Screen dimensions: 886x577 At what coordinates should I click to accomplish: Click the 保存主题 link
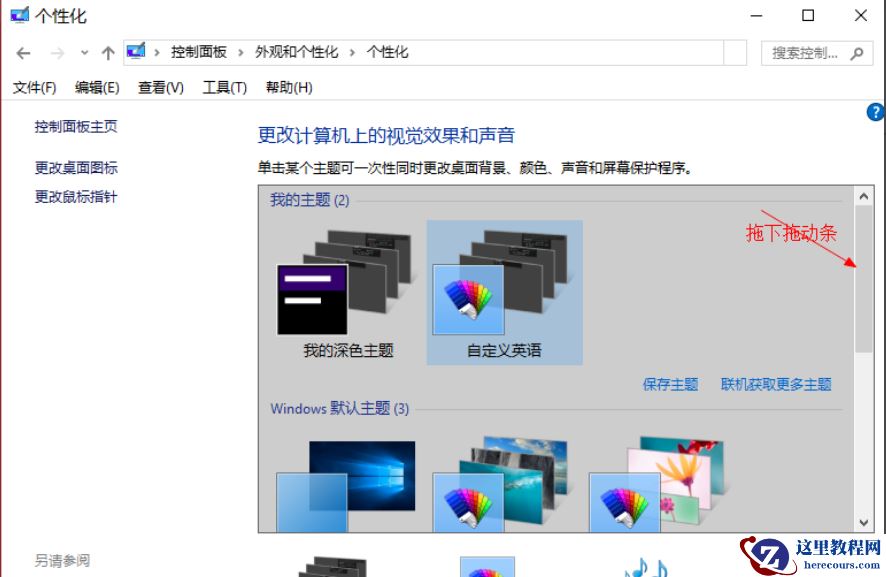670,383
